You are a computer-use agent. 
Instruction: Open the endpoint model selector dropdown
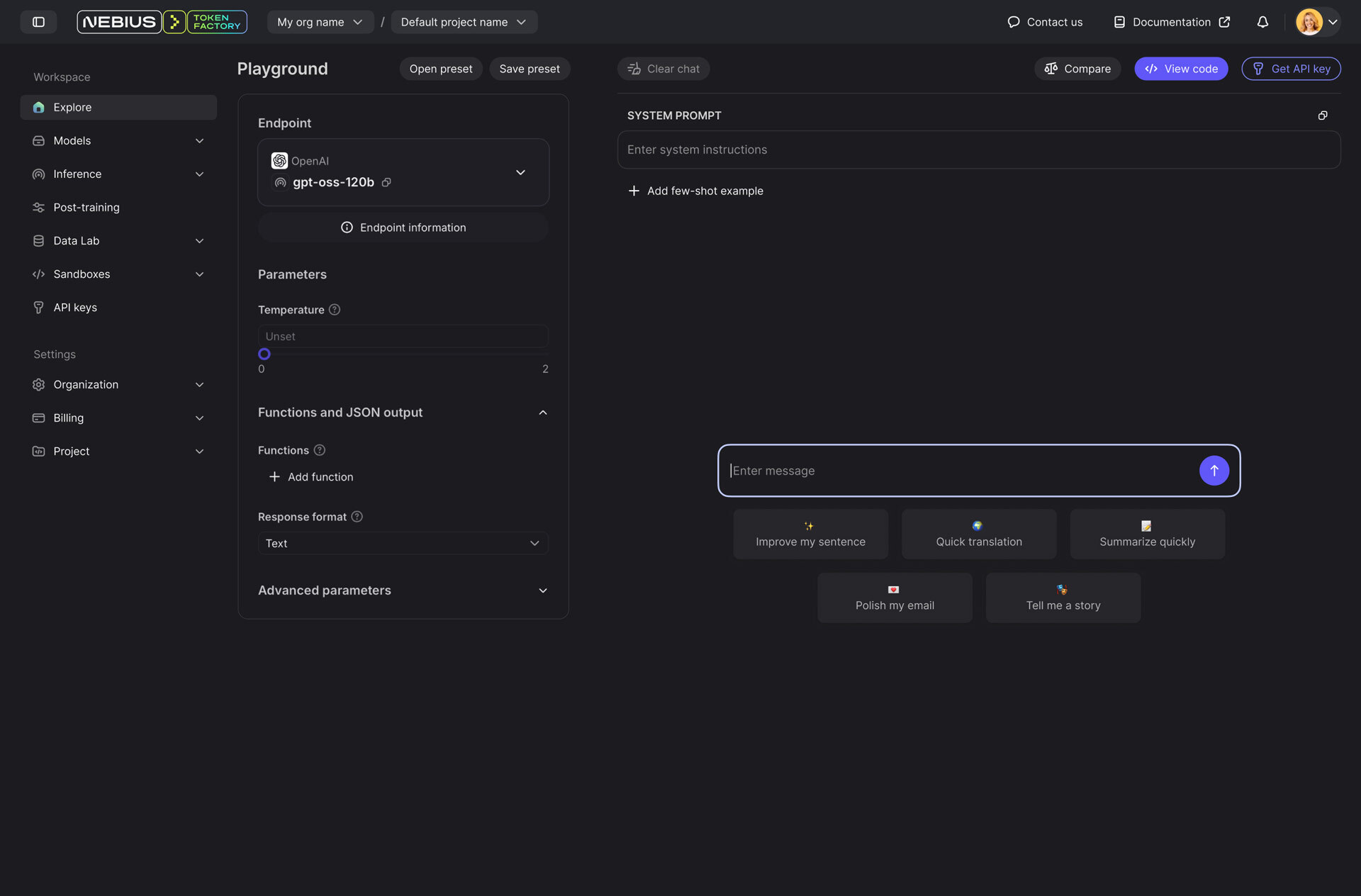[403, 172]
